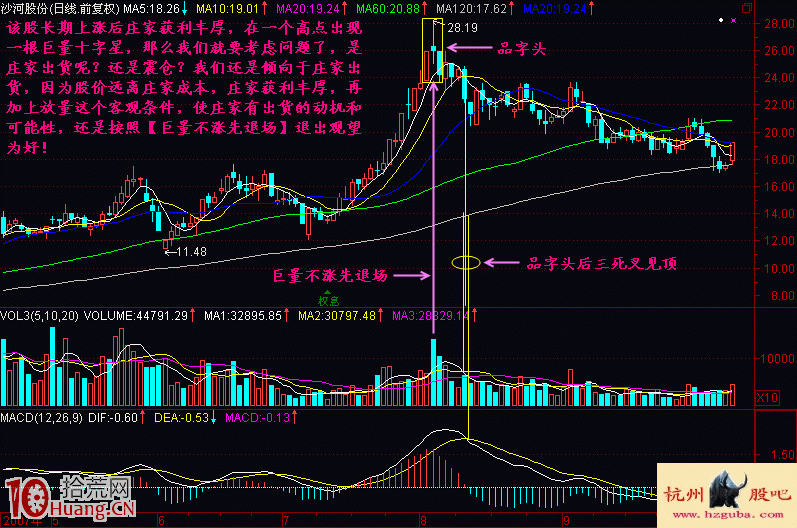Select the yellow MA10:19.01 label
The height and width of the screenshot is (528, 797).
(227, 9)
